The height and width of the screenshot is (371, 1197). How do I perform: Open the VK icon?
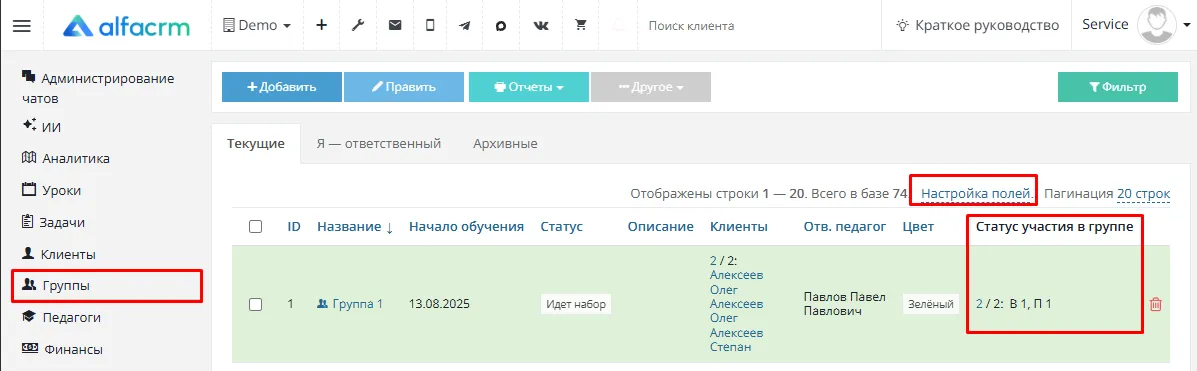click(541, 25)
